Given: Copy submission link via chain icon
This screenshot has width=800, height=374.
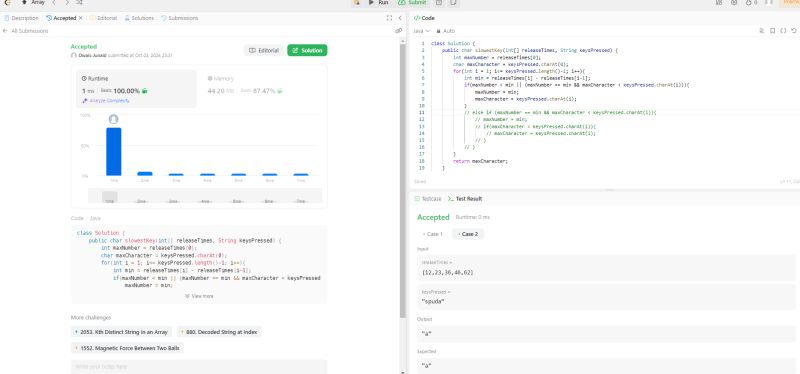Looking at the screenshot, I should 398,31.
